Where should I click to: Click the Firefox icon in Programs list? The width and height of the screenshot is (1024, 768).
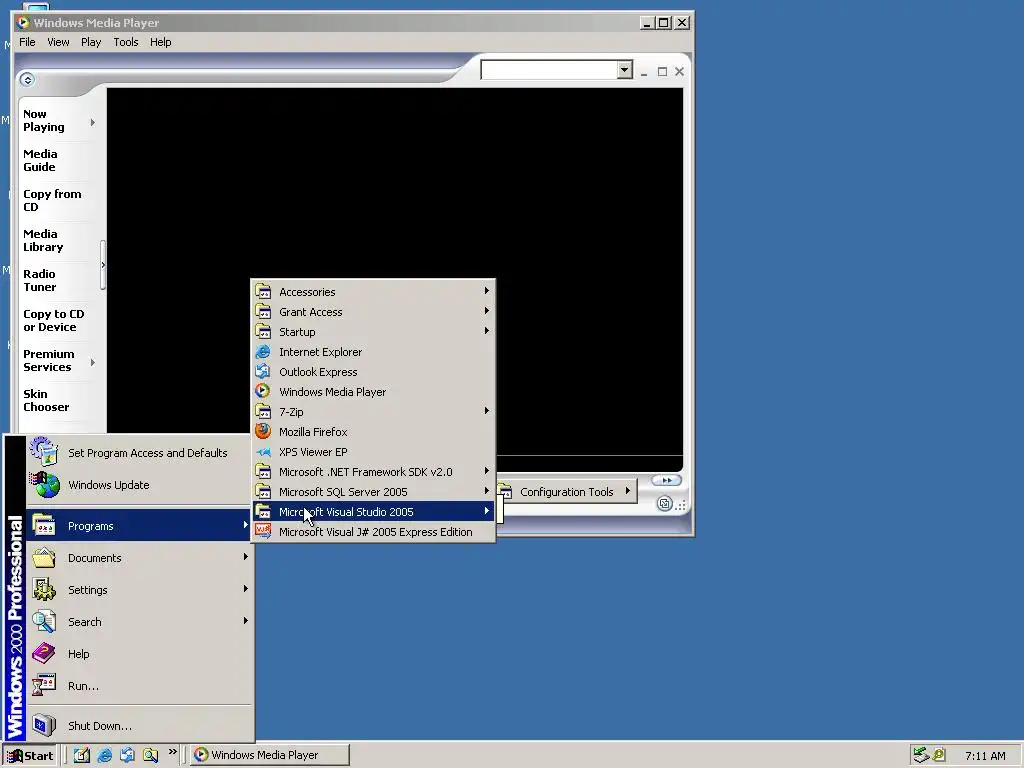coord(263,431)
